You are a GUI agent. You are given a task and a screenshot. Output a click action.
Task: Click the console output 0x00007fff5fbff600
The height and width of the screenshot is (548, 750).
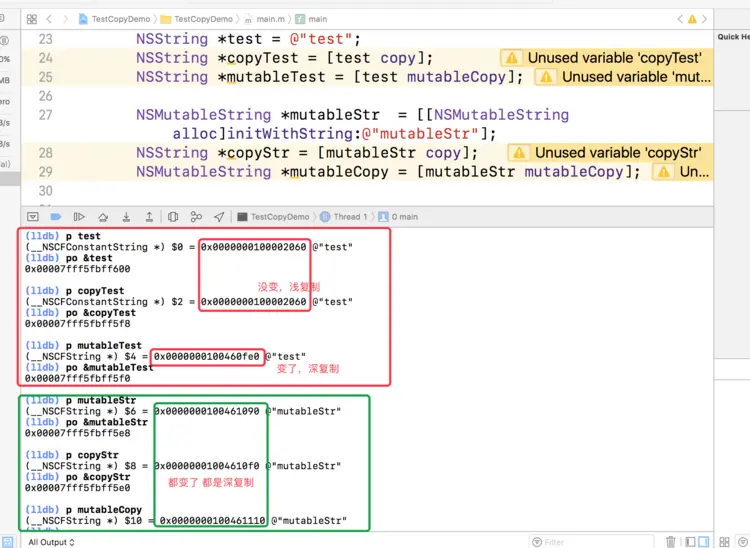77,269
